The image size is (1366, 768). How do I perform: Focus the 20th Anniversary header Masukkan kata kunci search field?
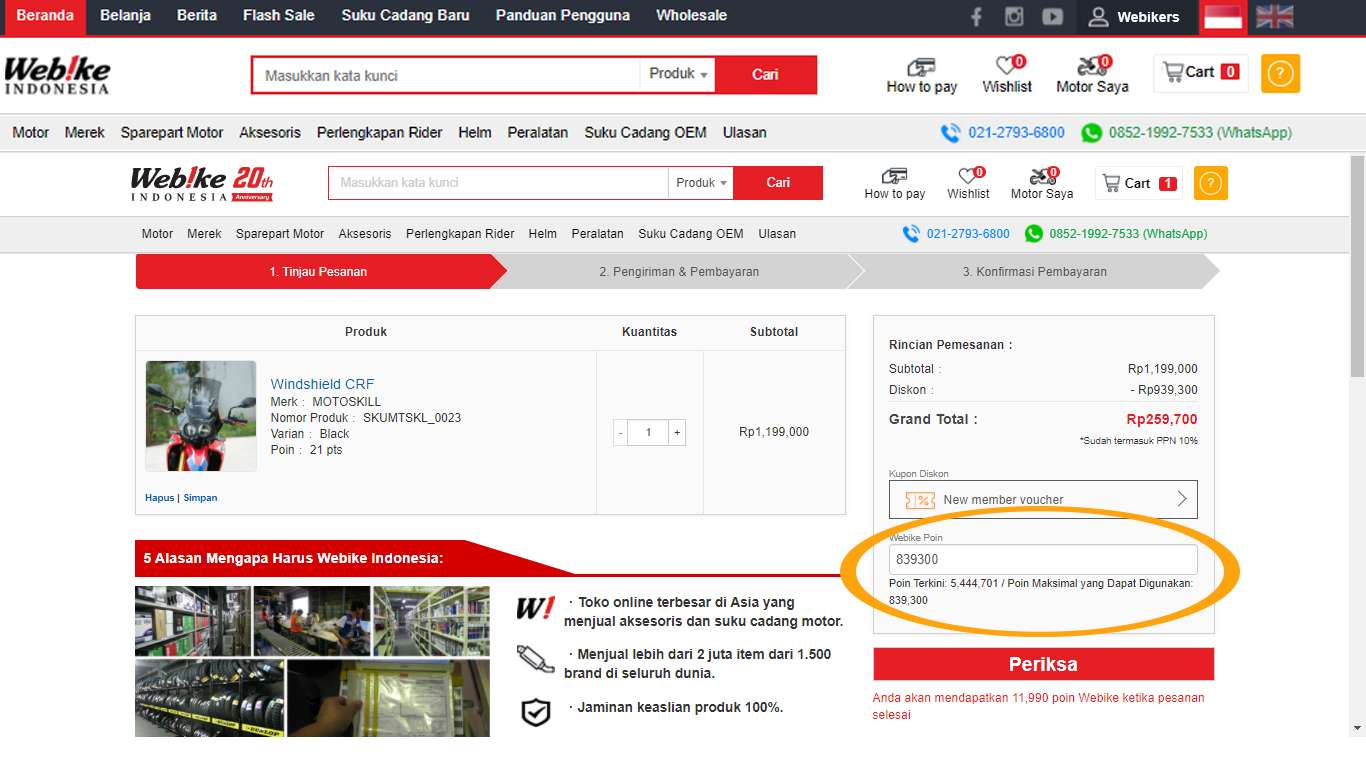[499, 183]
